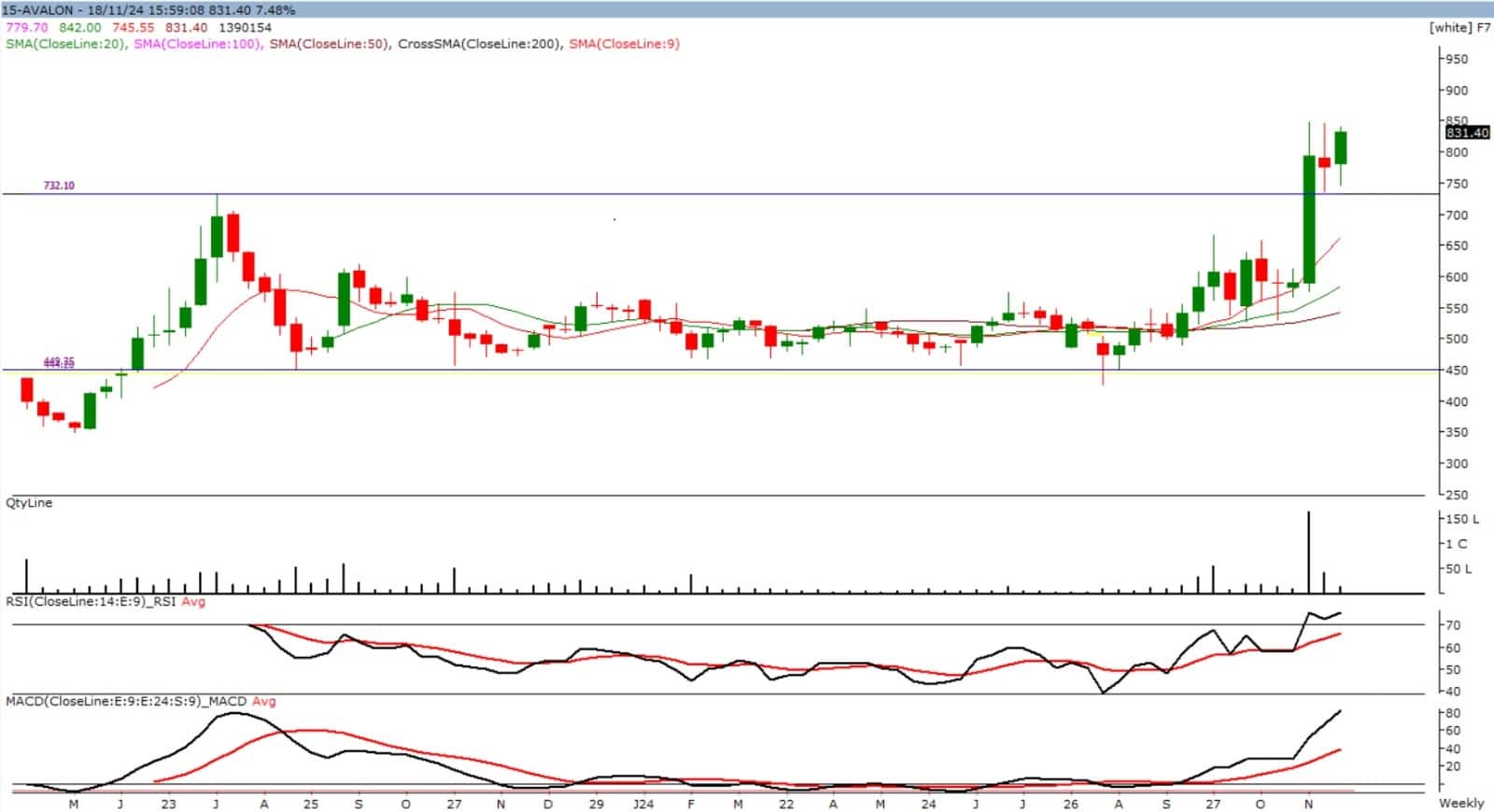
Task: Open the MACD(CloseLine:E:9:E:24:S:9) indicator label
Action: click(126, 701)
